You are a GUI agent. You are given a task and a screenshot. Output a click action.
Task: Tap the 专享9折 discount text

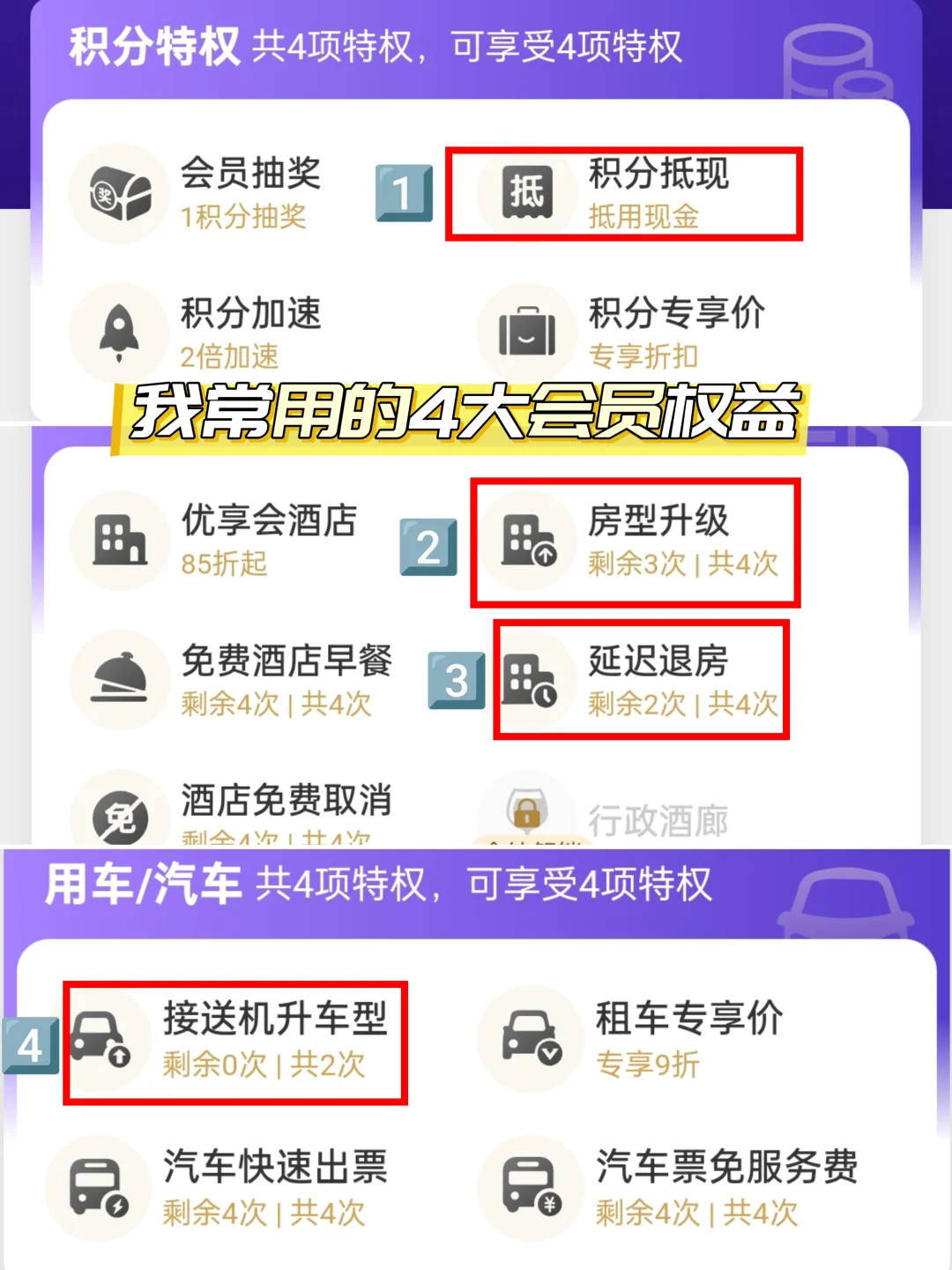click(648, 1065)
